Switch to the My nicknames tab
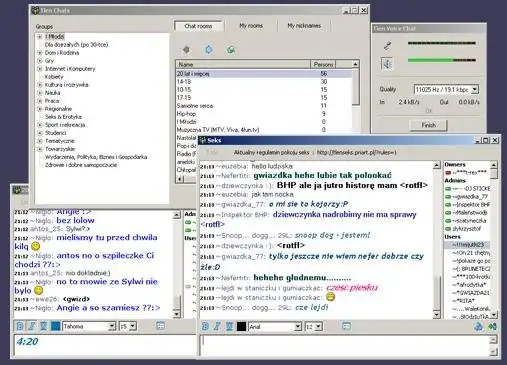 [x=304, y=26]
